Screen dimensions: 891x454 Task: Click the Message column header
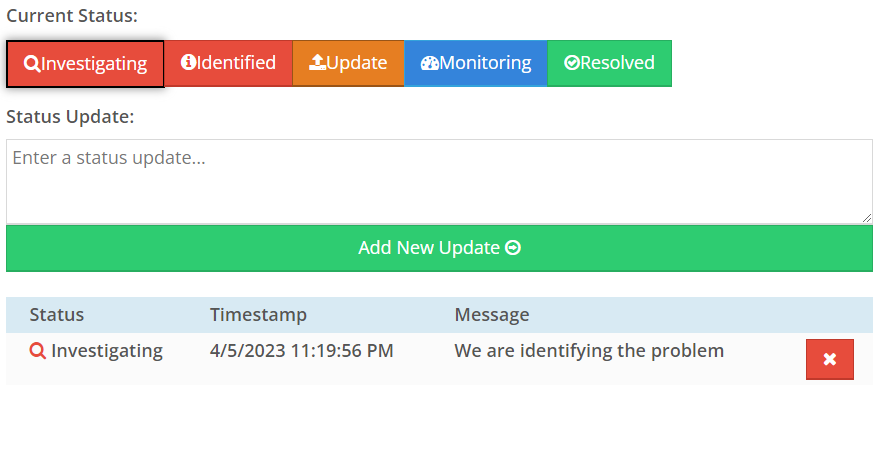[x=492, y=315]
